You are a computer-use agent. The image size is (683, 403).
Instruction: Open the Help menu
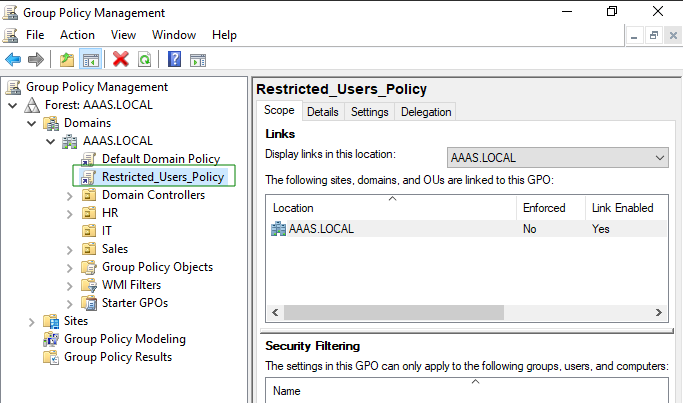pyautogui.click(x=224, y=35)
